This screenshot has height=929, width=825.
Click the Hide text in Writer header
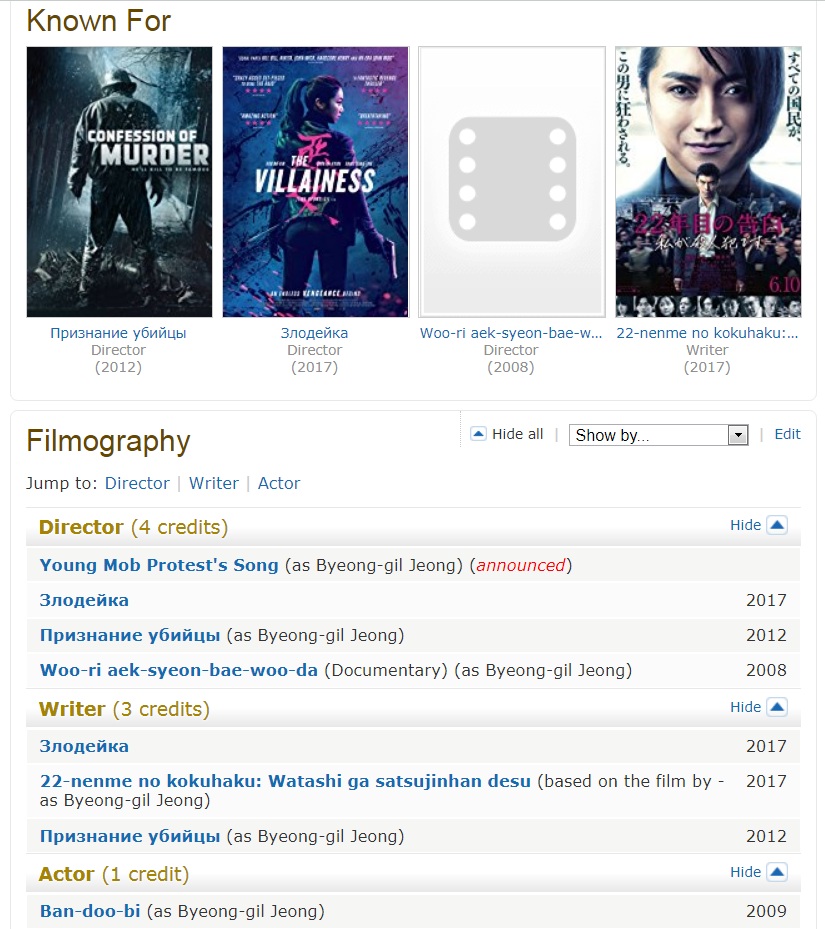point(745,707)
